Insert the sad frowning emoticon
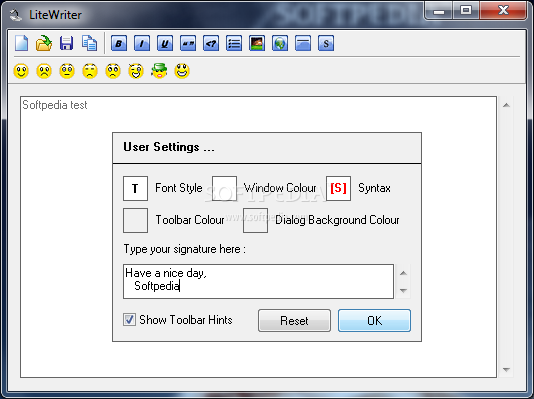 (44, 71)
